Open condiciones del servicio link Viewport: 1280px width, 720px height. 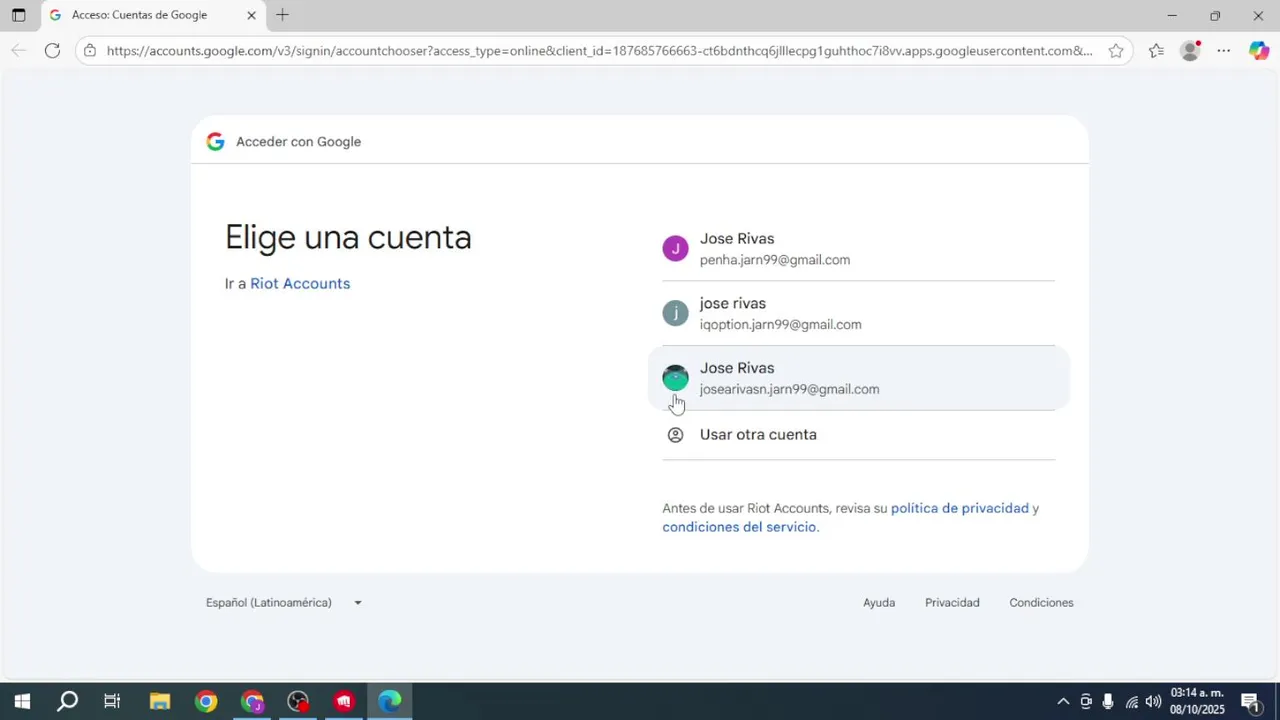tap(739, 527)
